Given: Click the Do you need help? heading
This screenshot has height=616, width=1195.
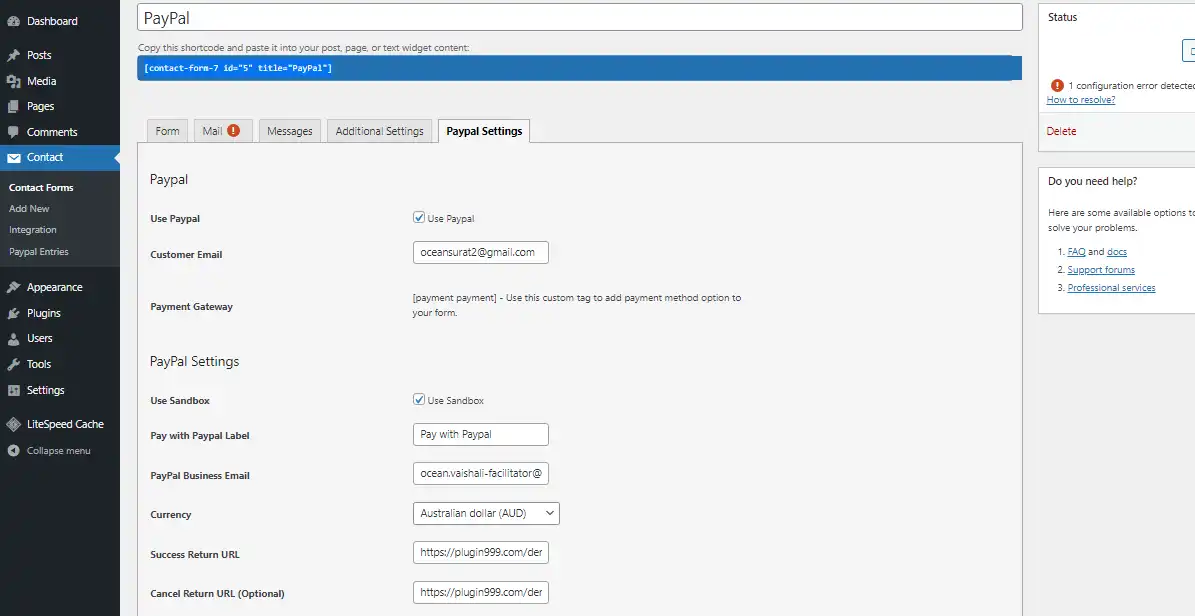Looking at the screenshot, I should tap(1092, 181).
